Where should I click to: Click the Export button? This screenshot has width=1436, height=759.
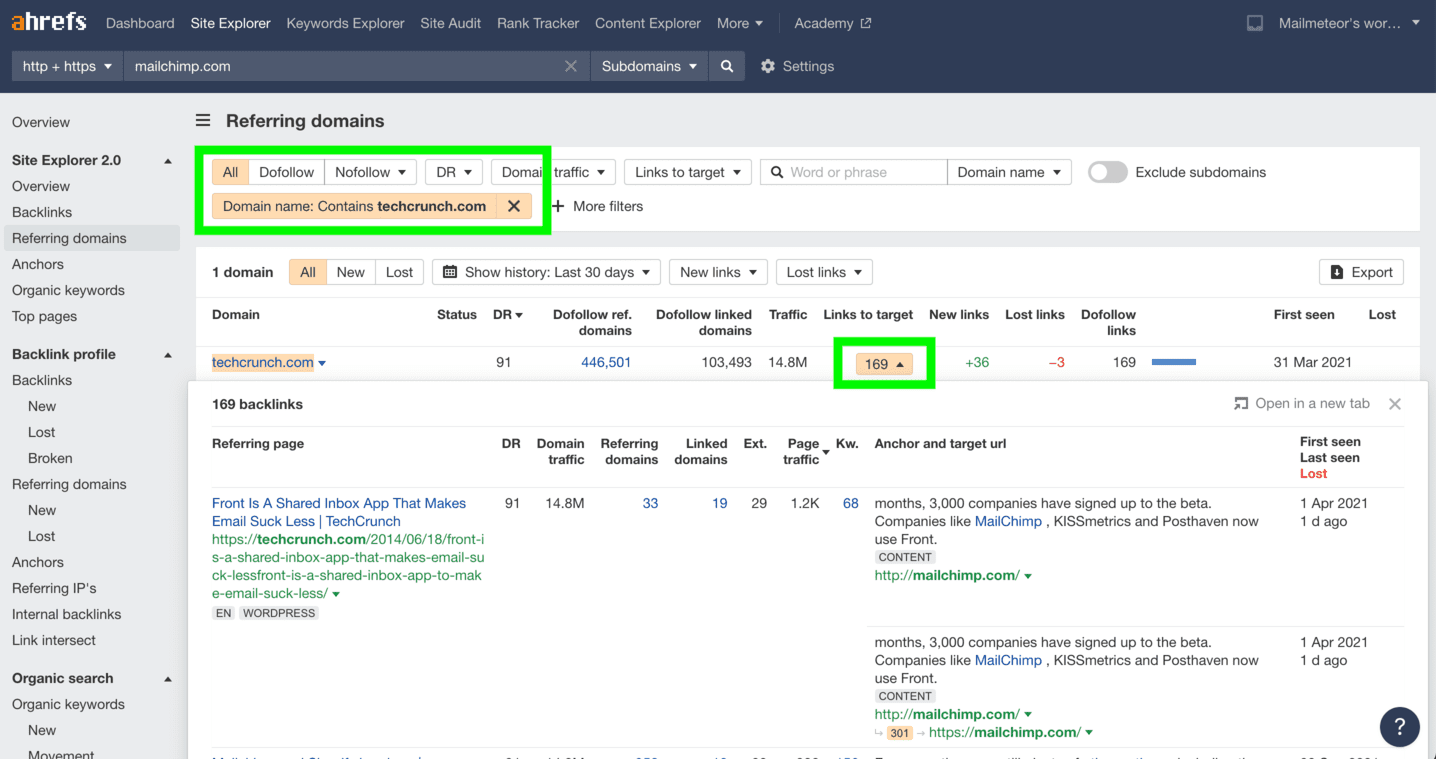tap(1362, 272)
